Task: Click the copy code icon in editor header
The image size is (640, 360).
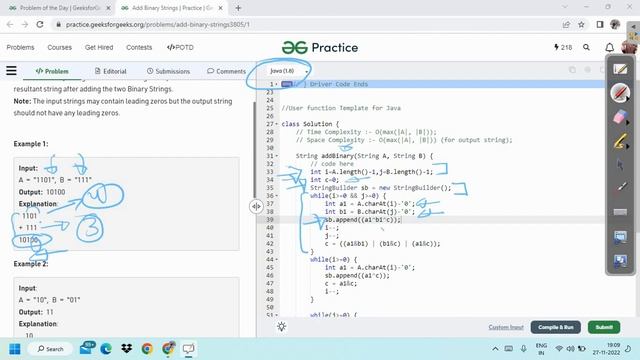Action: [572, 70]
